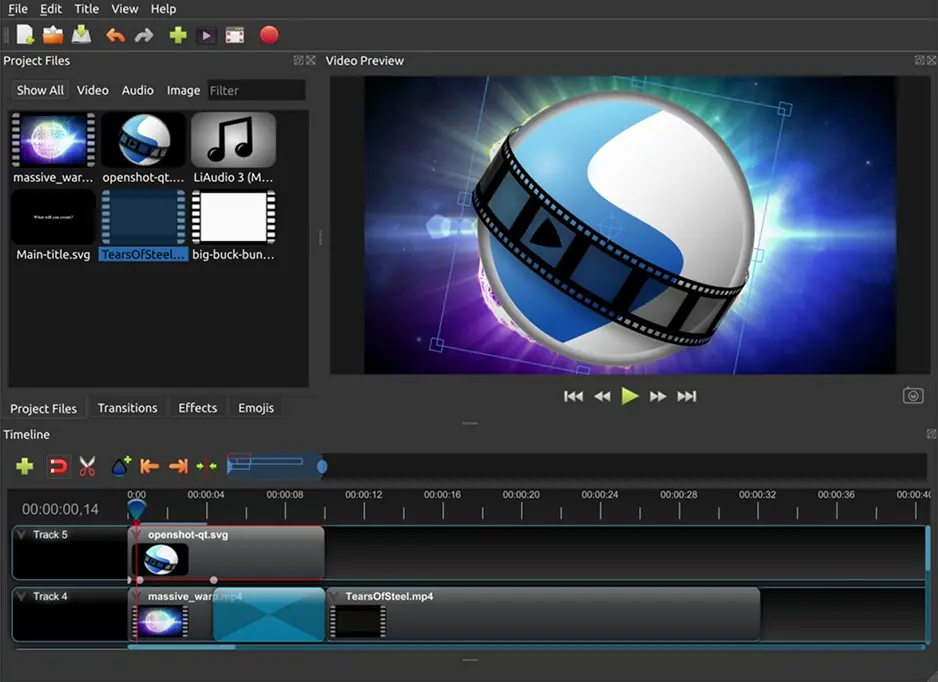This screenshot has width=938, height=682.
Task: Undo the last action
Action: tap(115, 36)
